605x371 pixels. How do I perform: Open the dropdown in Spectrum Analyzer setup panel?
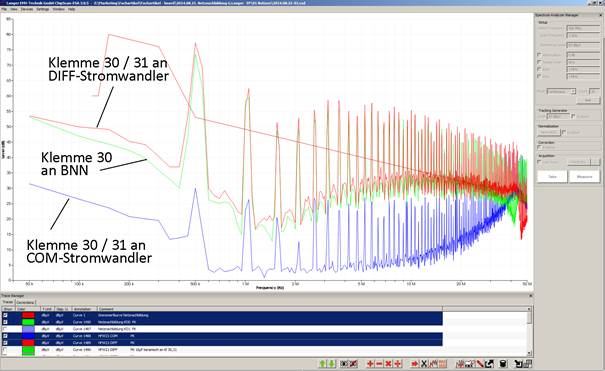(x=561, y=91)
